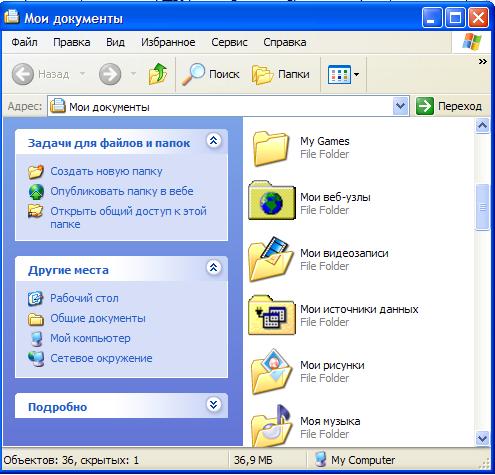Open the Избранное menu

pyautogui.click(x=168, y=42)
